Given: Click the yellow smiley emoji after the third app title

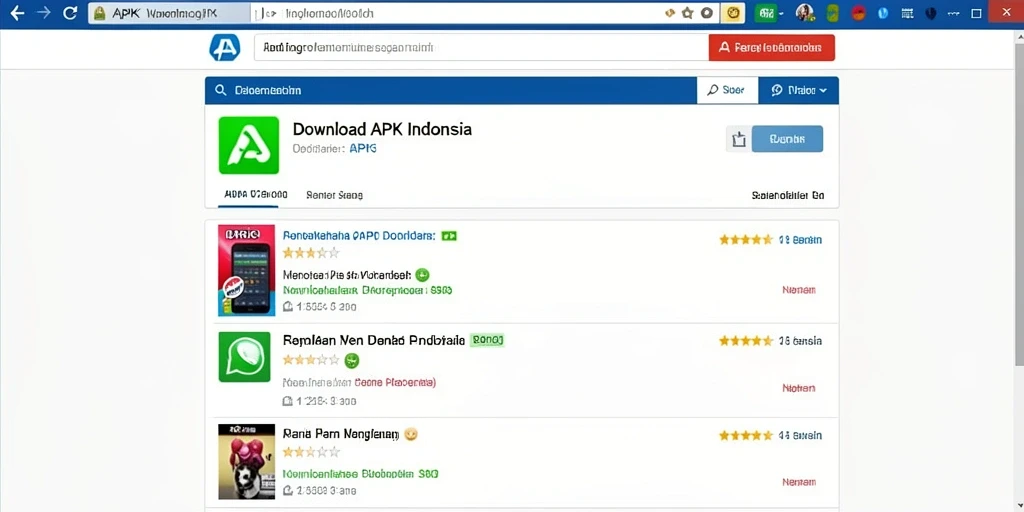Looking at the screenshot, I should [411, 434].
